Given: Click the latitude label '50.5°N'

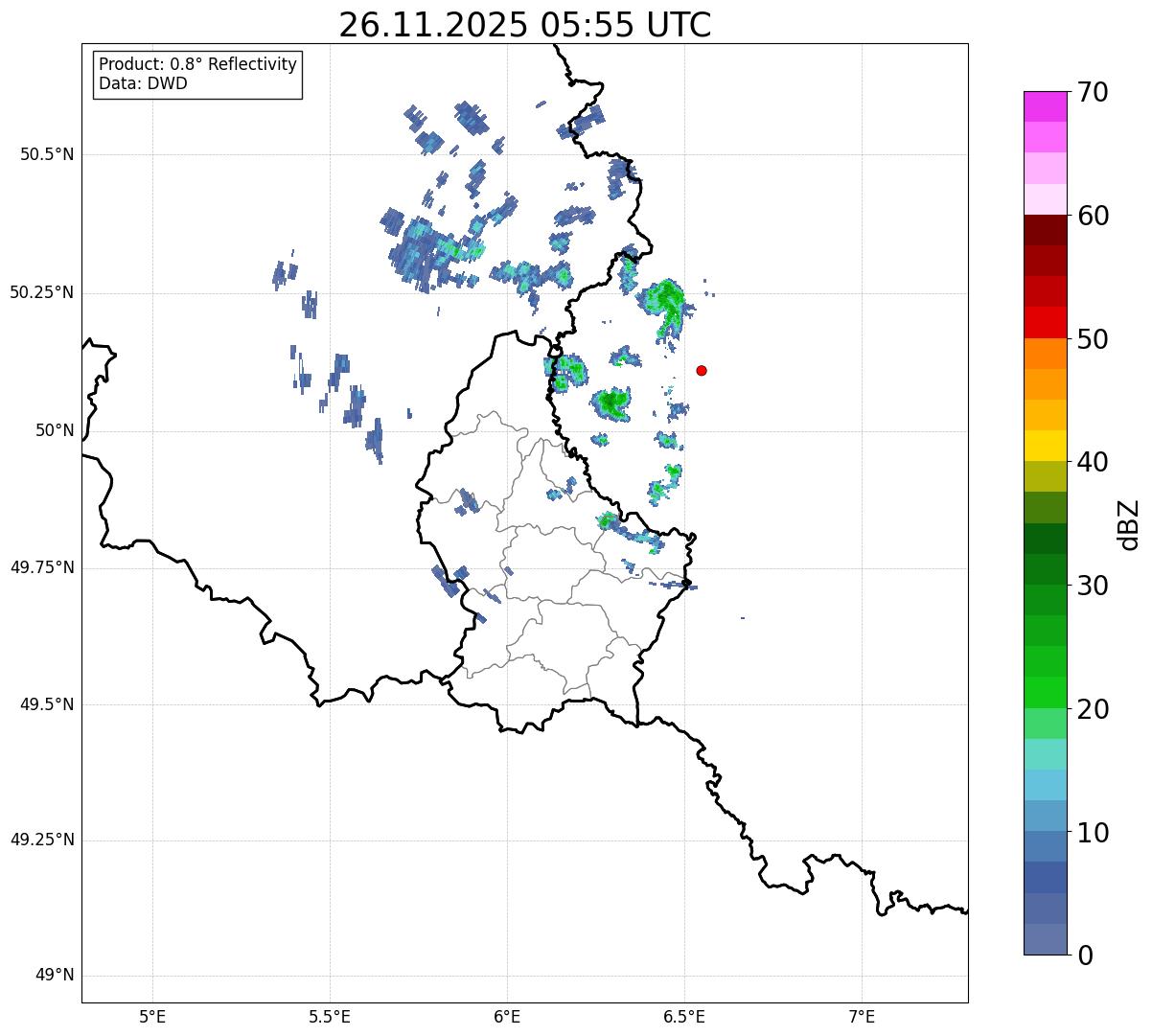Looking at the screenshot, I should point(46,154).
